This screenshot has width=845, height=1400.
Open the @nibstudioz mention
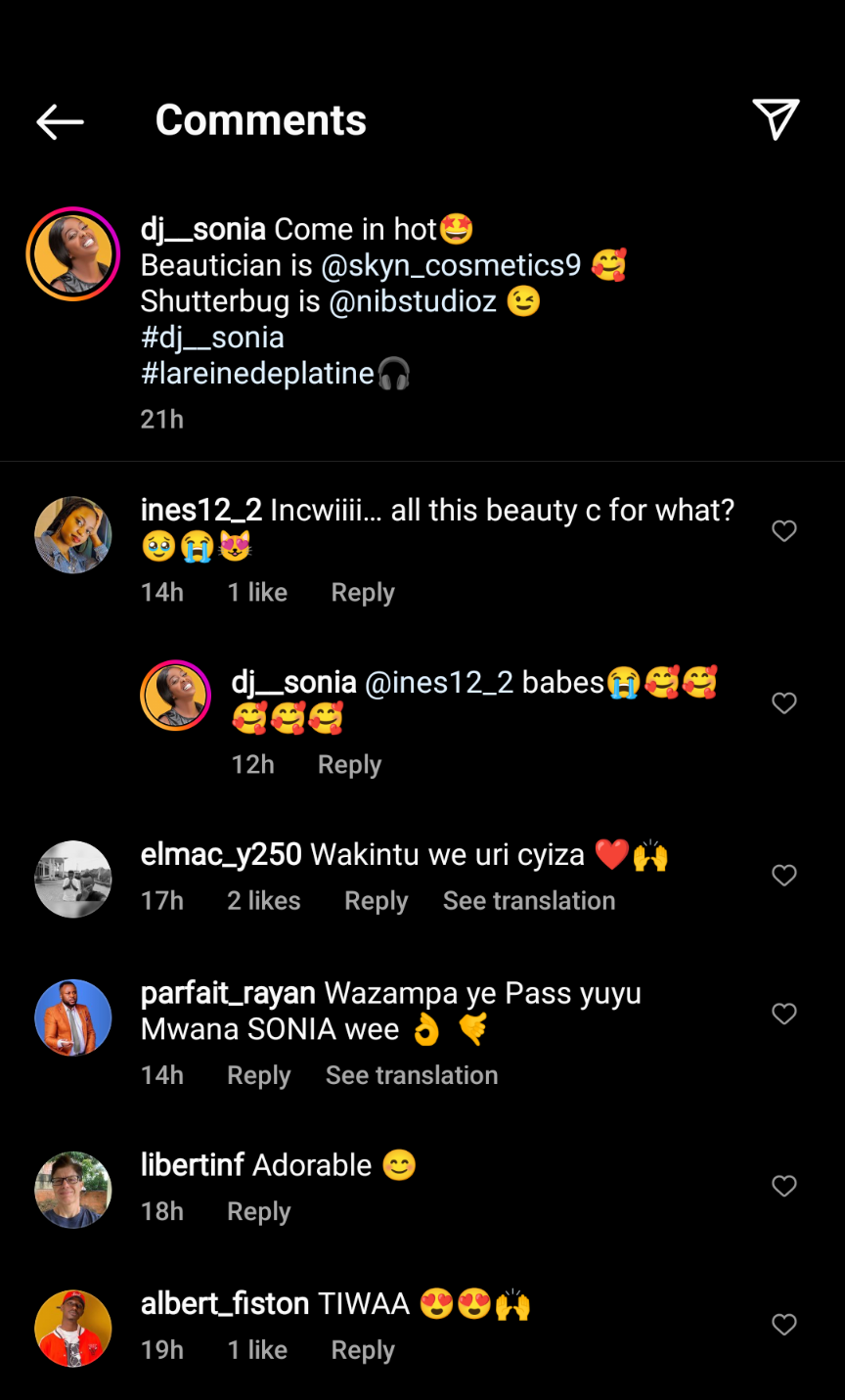tap(413, 301)
